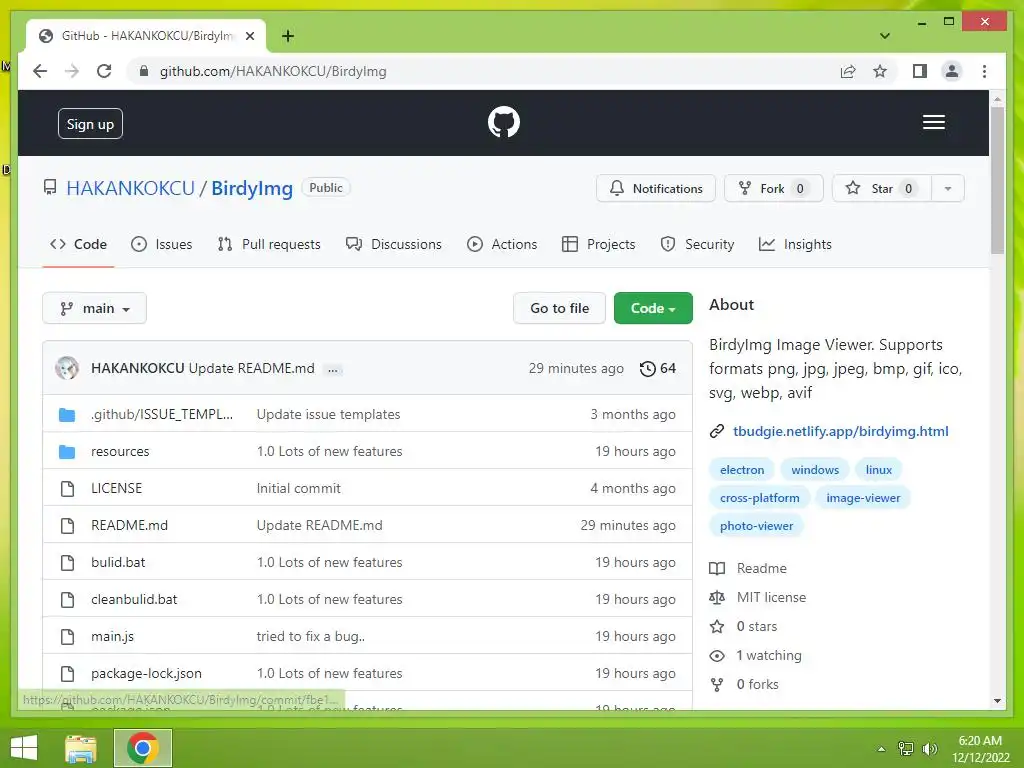Image resolution: width=1024 pixels, height=768 pixels.
Task: Click HAKANKOKCU's avatar in commit row
Action: click(x=67, y=368)
